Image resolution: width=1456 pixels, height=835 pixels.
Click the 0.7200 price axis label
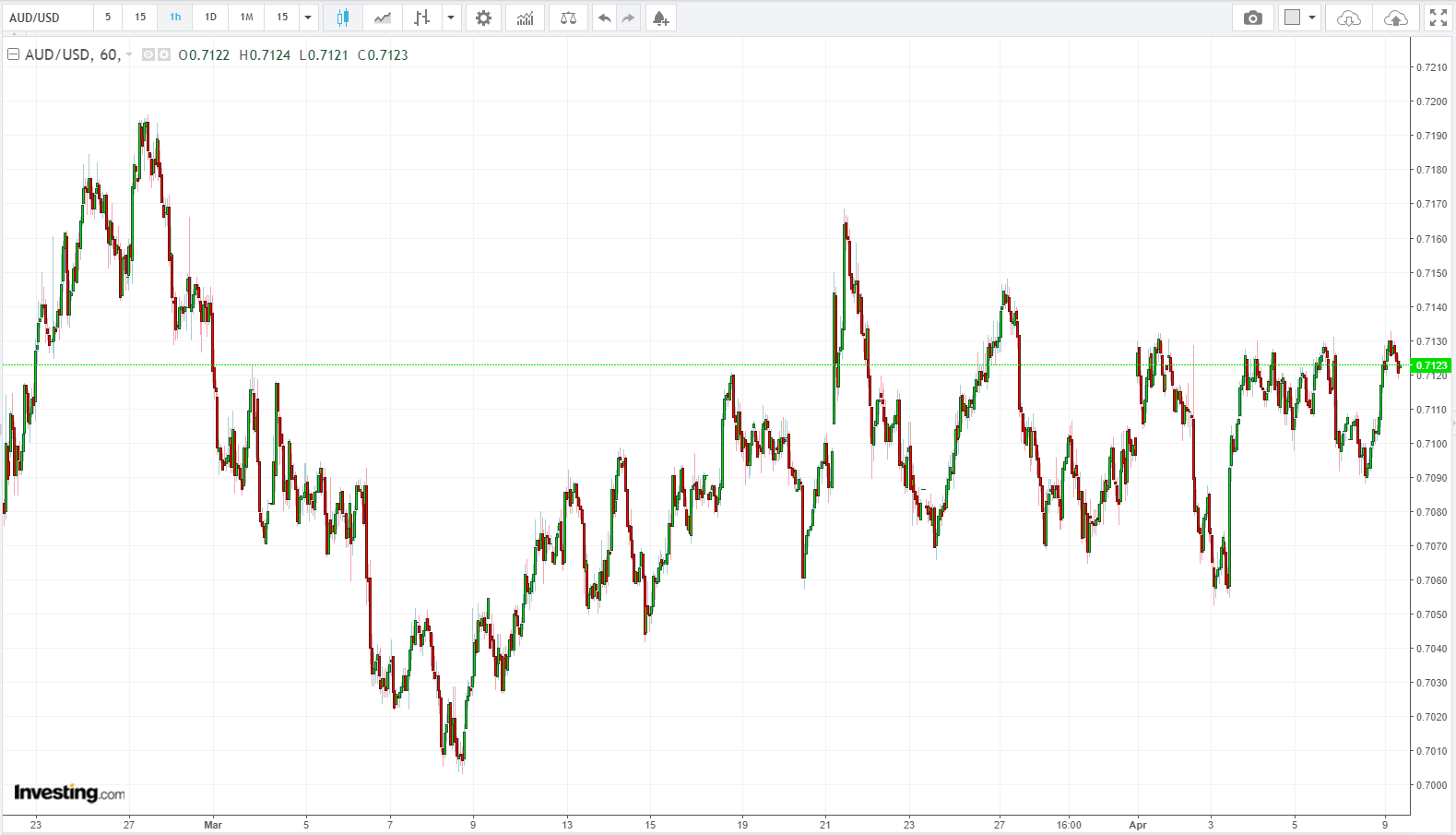[1432, 101]
